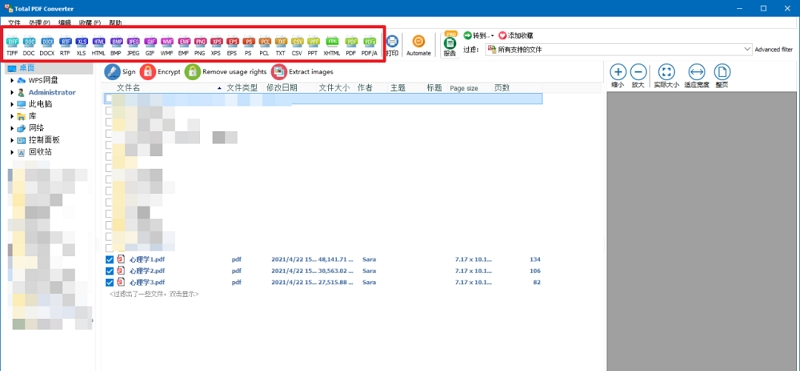Select CSV output format
This screenshot has width=800, height=371.
(297, 45)
